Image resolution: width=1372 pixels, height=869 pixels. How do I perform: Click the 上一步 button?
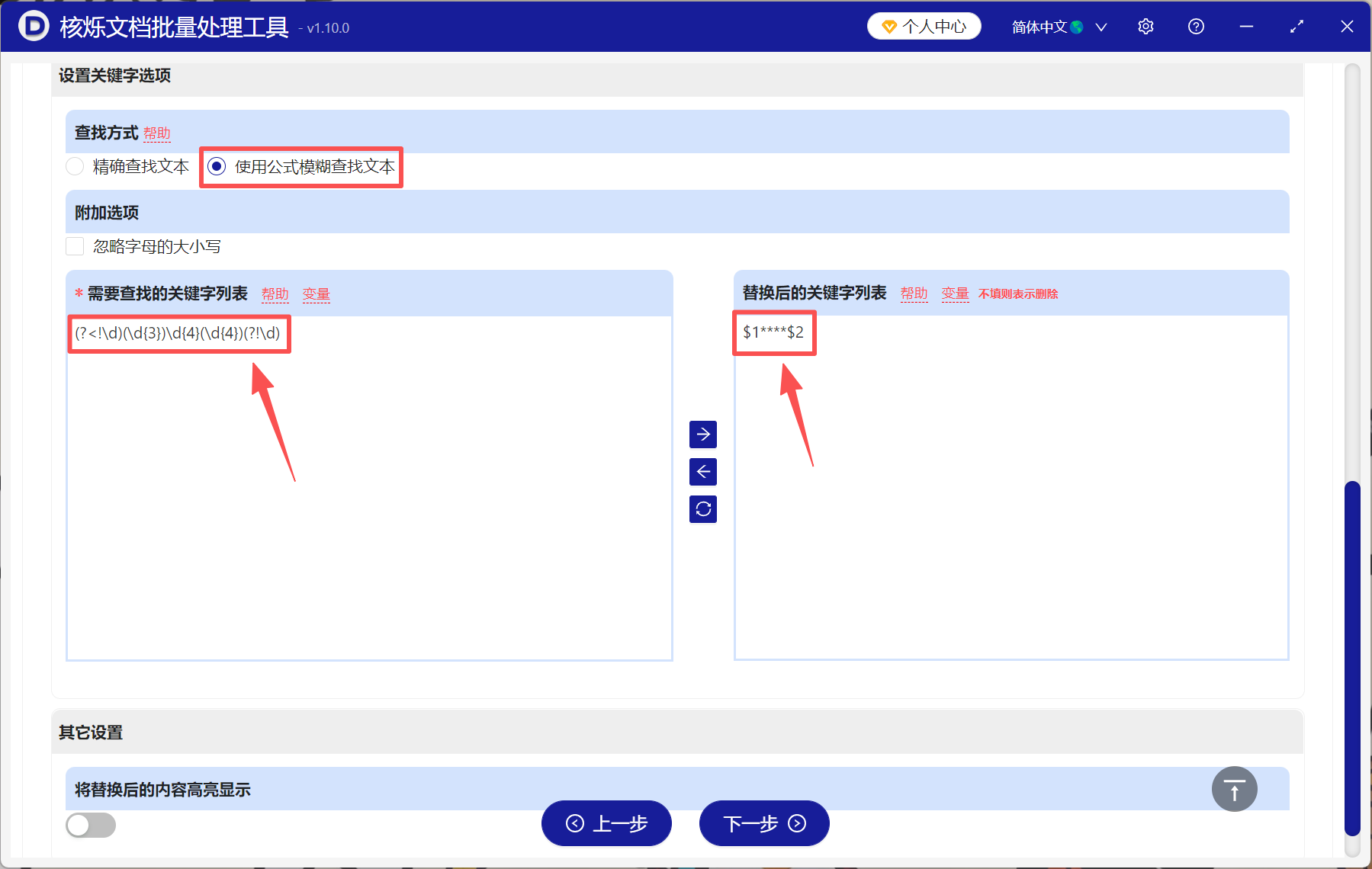[606, 823]
